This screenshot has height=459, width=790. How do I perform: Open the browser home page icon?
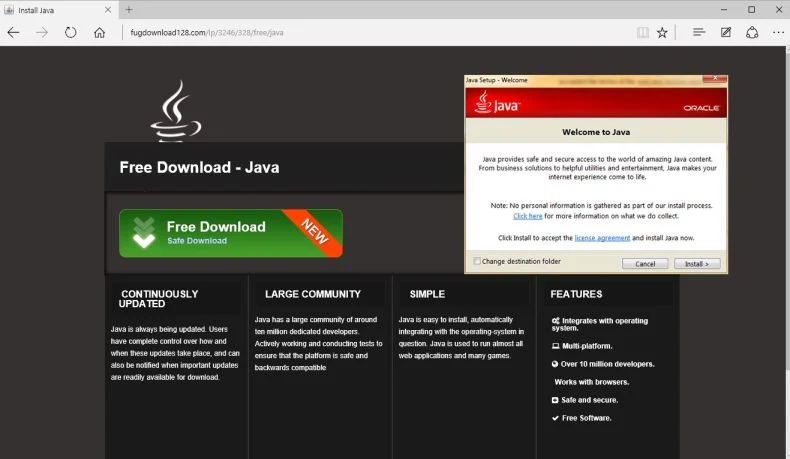coord(99,33)
